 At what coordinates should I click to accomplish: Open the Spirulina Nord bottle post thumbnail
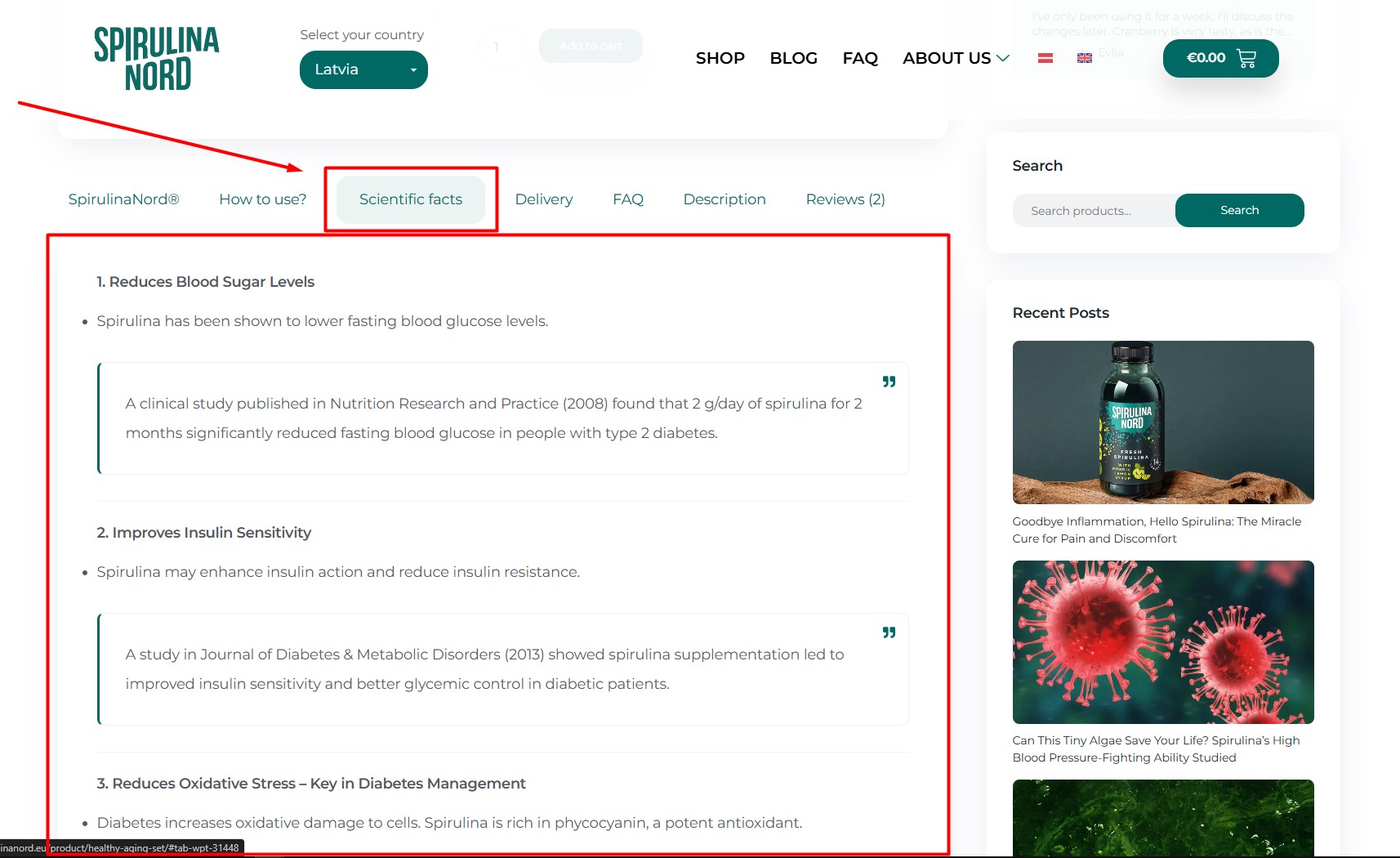click(1163, 422)
